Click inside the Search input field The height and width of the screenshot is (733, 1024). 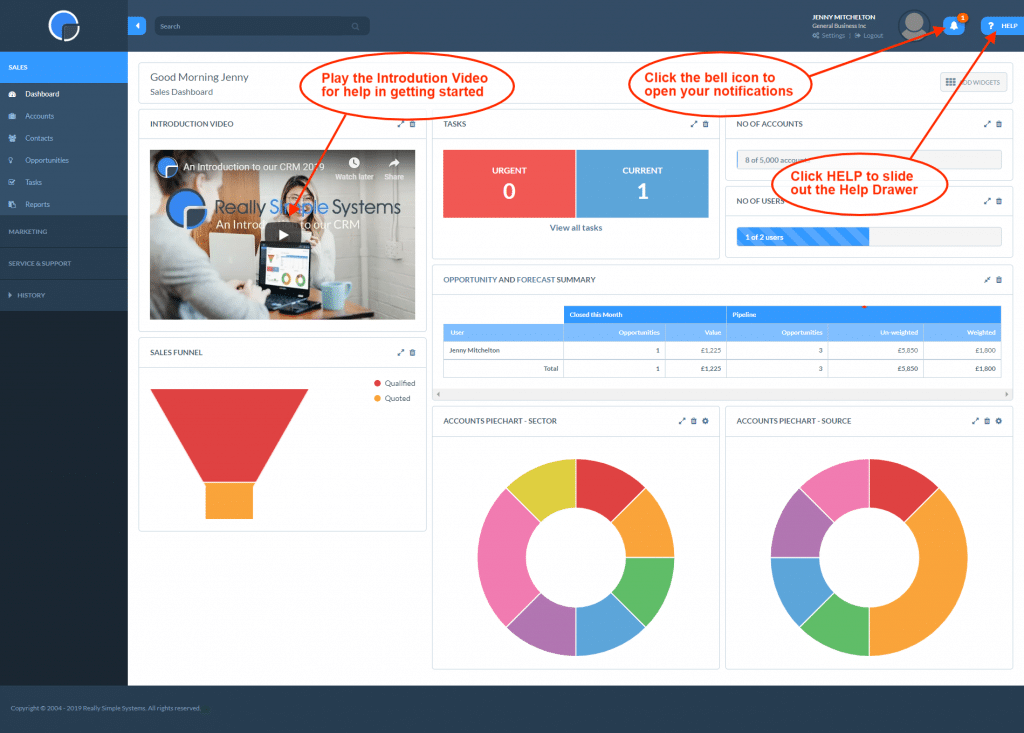250,25
